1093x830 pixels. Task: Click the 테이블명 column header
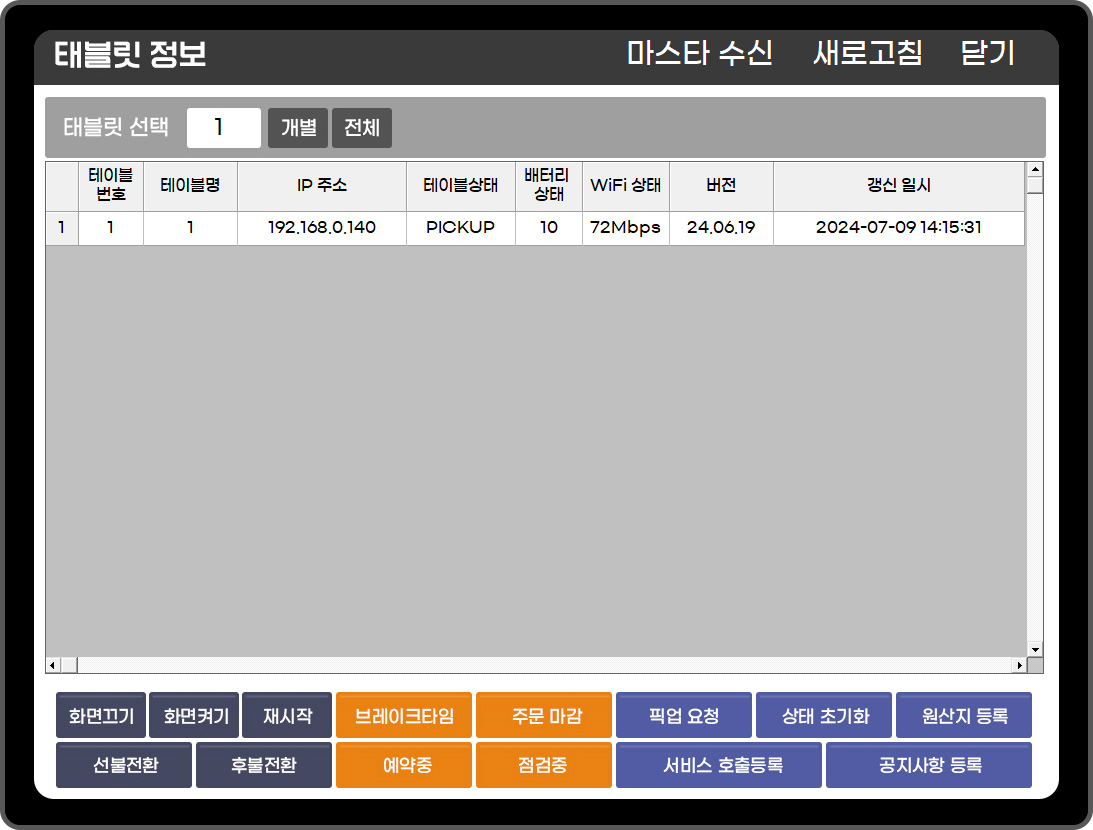pyautogui.click(x=190, y=186)
